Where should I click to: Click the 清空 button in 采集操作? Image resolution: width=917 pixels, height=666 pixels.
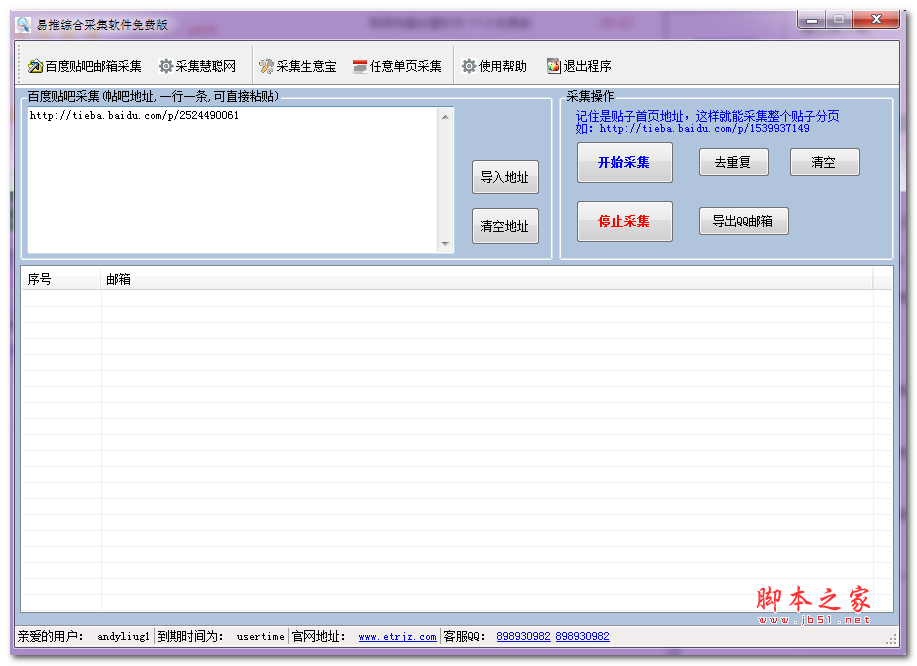click(x=825, y=162)
